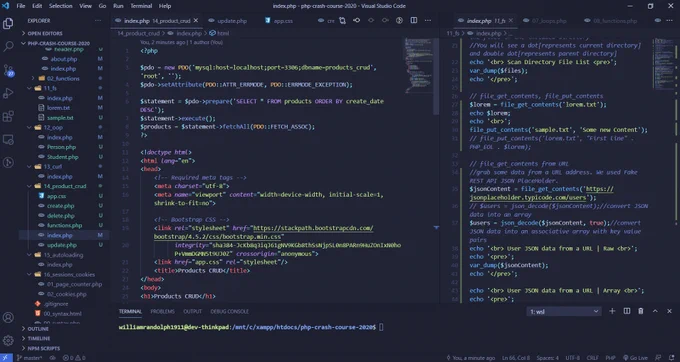Switch to the DEBUG CONSOLE panel tab
Screen dimensions: 680x362
tap(229, 311)
